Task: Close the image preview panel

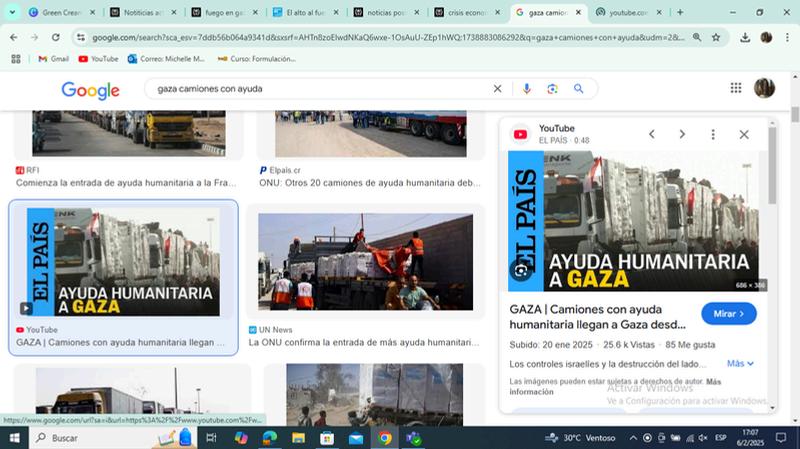Action: tap(744, 134)
